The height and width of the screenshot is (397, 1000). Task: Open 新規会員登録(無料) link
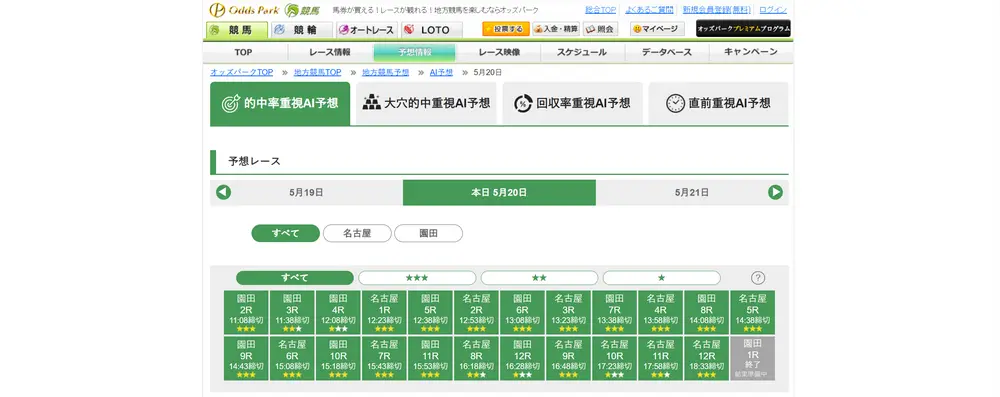[x=717, y=10]
